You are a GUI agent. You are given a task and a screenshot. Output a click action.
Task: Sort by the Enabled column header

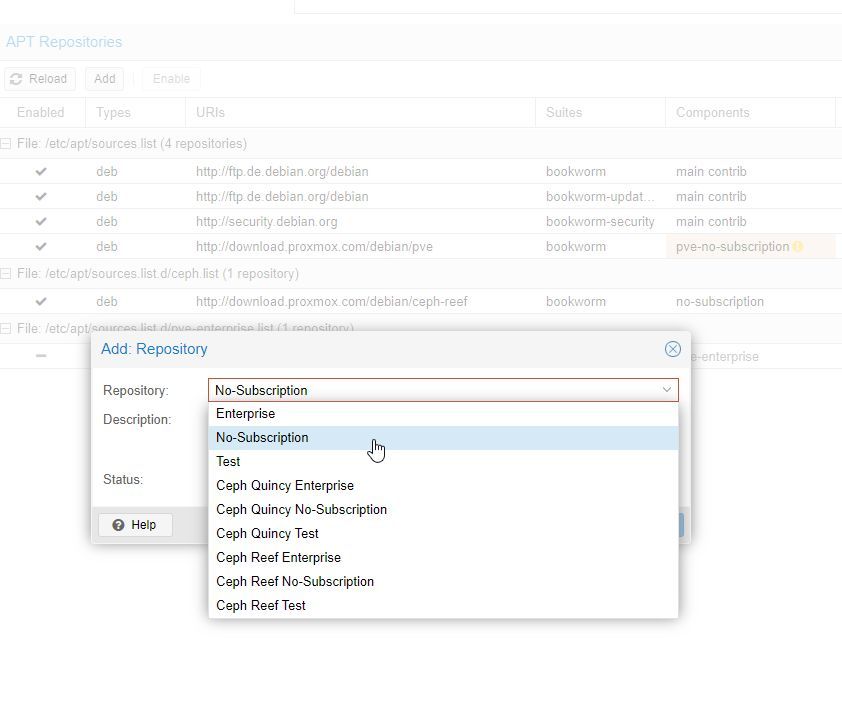(41, 113)
